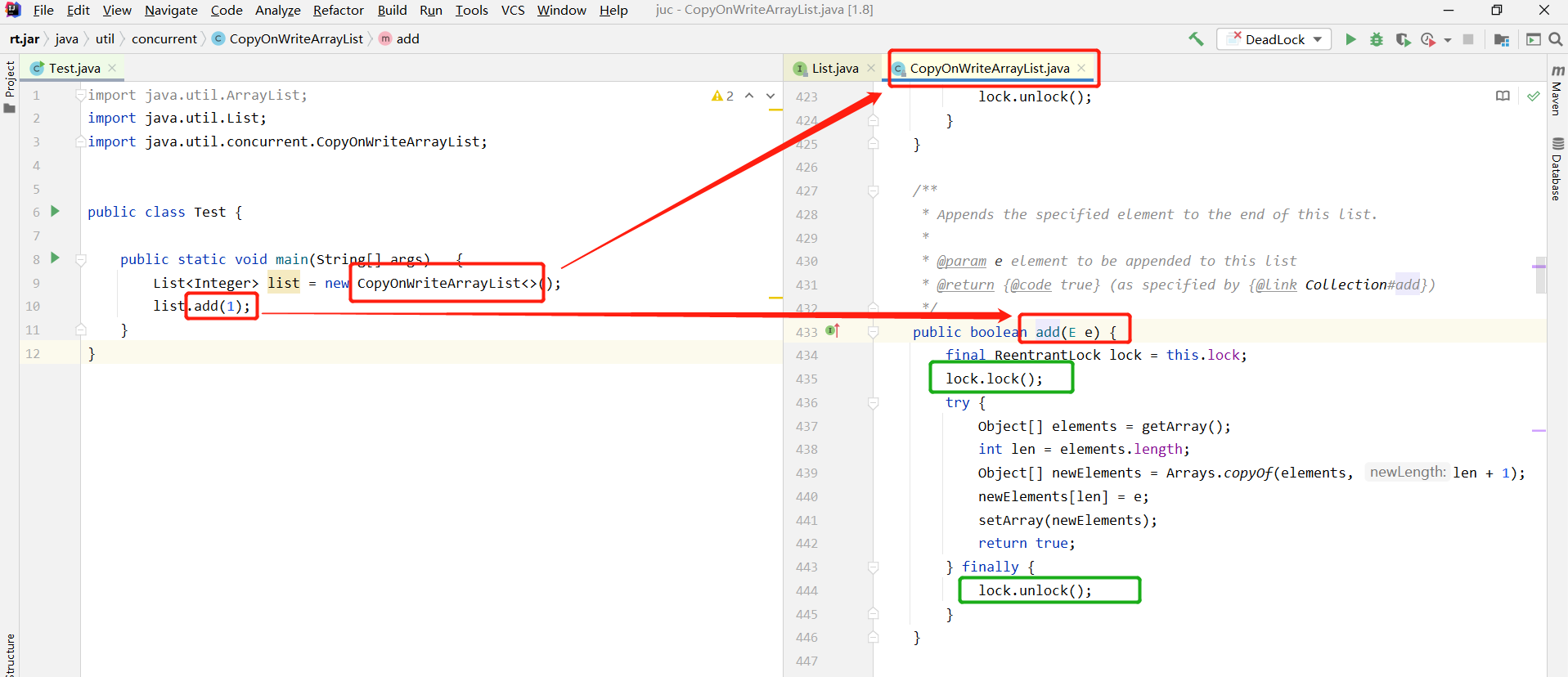Open the Tools menu

point(471,10)
